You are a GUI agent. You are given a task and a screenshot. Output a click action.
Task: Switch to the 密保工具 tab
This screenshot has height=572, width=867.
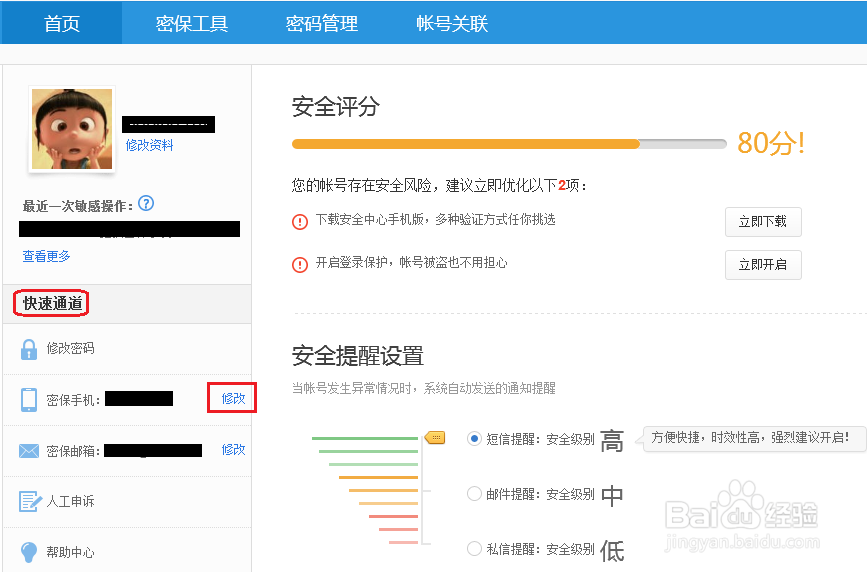(192, 24)
